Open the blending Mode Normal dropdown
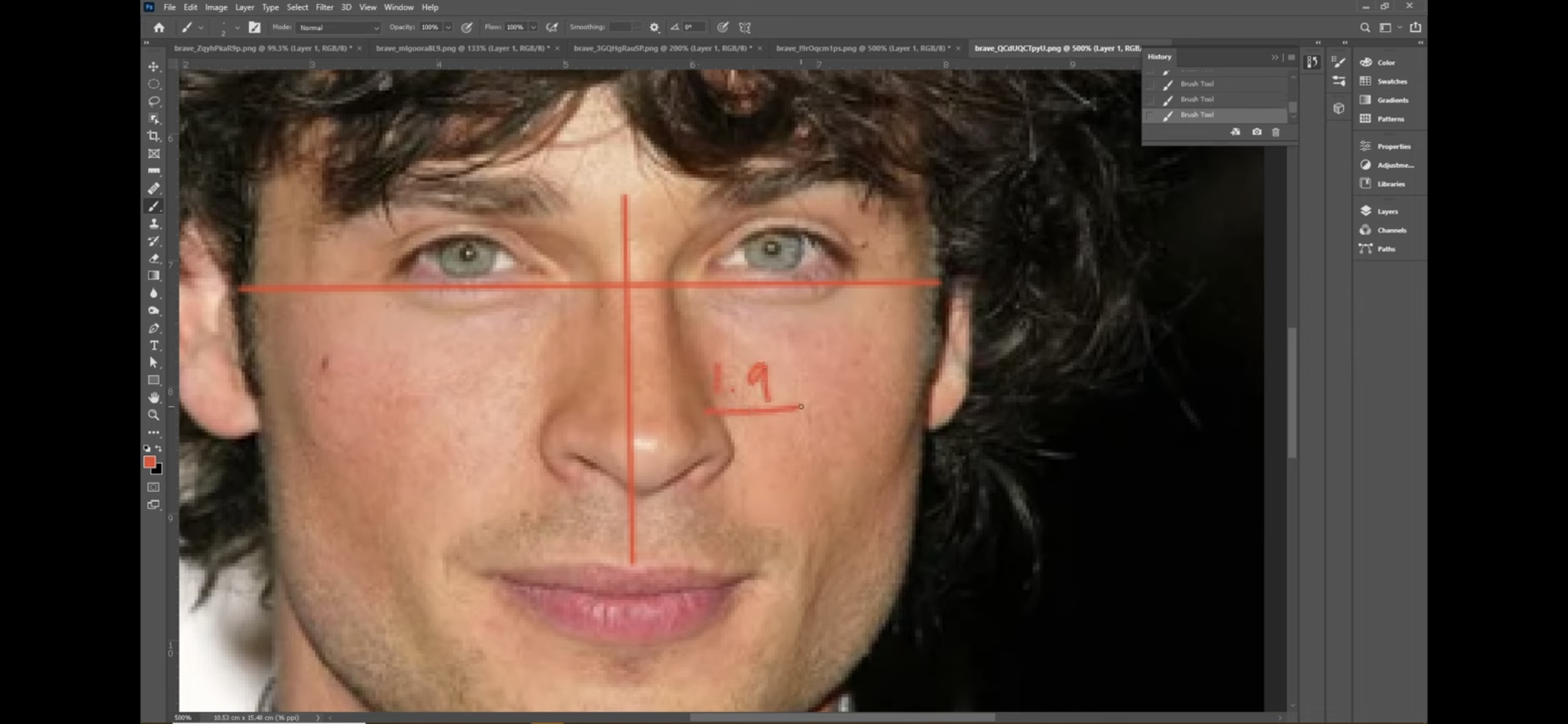Image resolution: width=1568 pixels, height=724 pixels. click(x=338, y=27)
